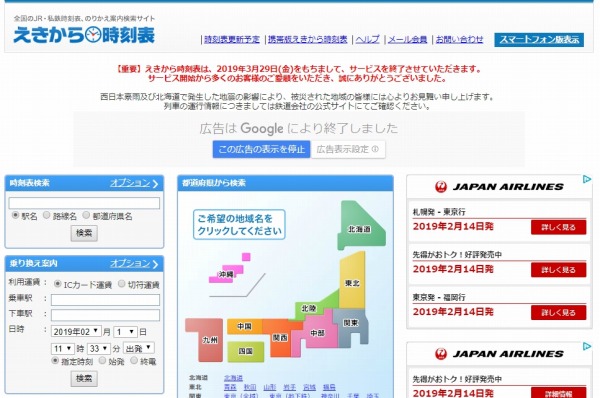Viewport: 600px width, 398px height.
Task: Pick the 中国 map region
Action: (x=244, y=326)
